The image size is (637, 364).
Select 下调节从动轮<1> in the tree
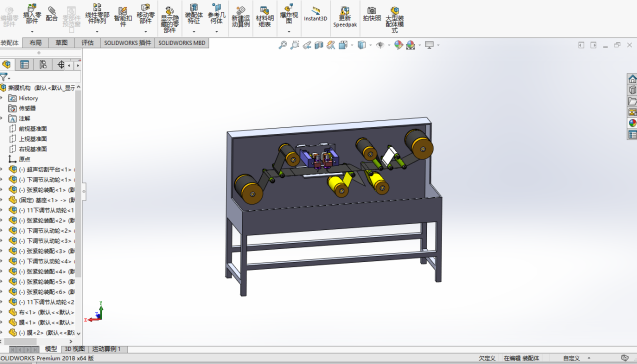41,180
